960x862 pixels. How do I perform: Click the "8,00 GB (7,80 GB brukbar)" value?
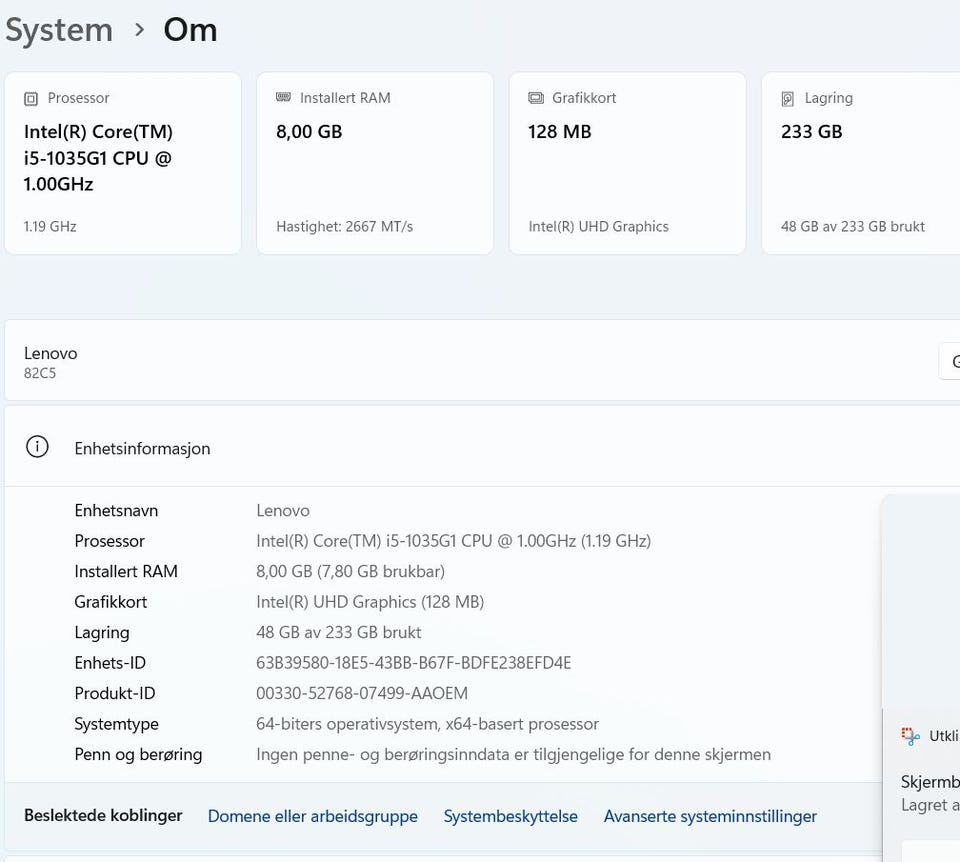(351, 572)
